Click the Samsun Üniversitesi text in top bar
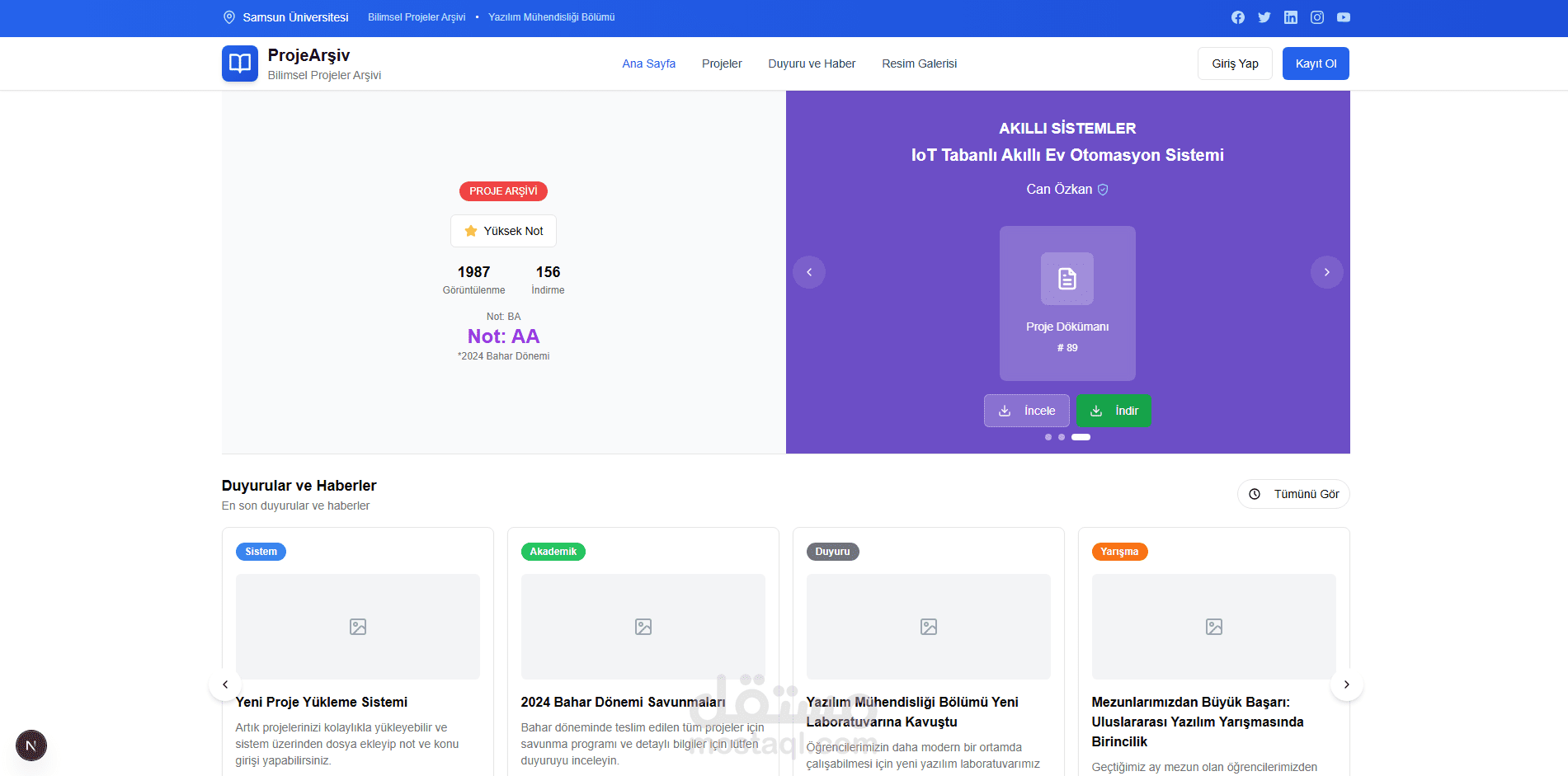Screen dimensions: 1568x776 coord(295,17)
